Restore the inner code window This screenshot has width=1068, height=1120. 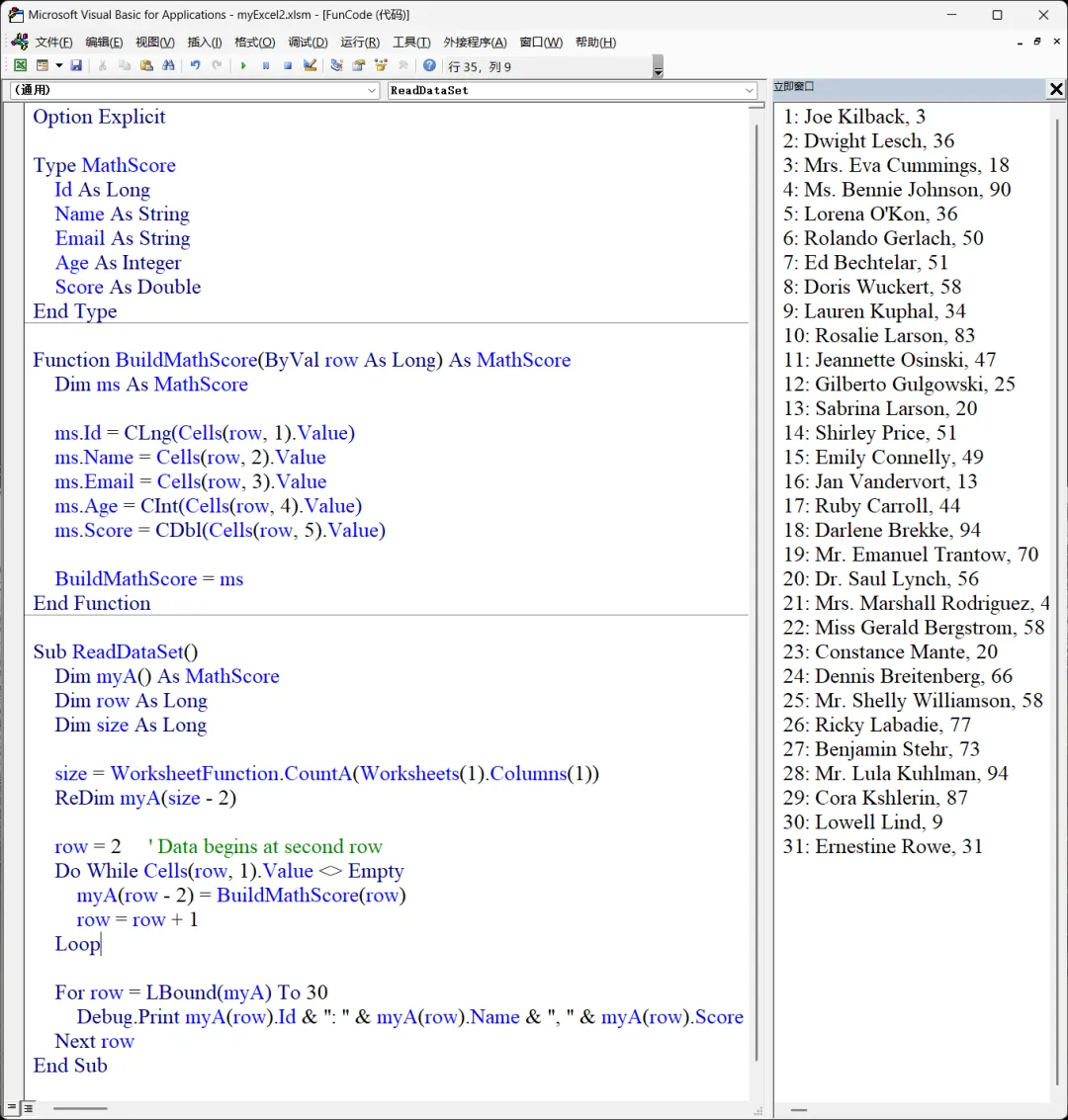click(x=1037, y=42)
